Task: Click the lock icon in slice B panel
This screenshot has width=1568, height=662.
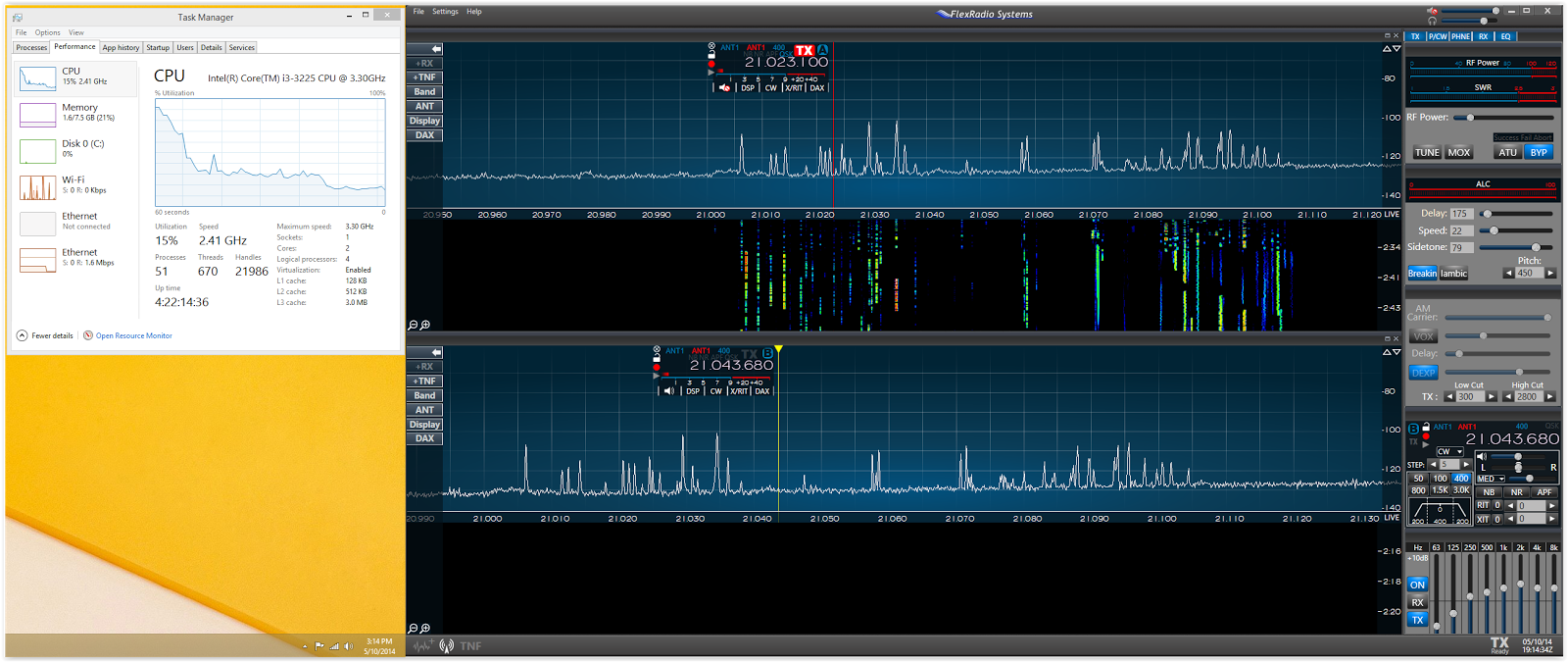Action: coord(1426,428)
